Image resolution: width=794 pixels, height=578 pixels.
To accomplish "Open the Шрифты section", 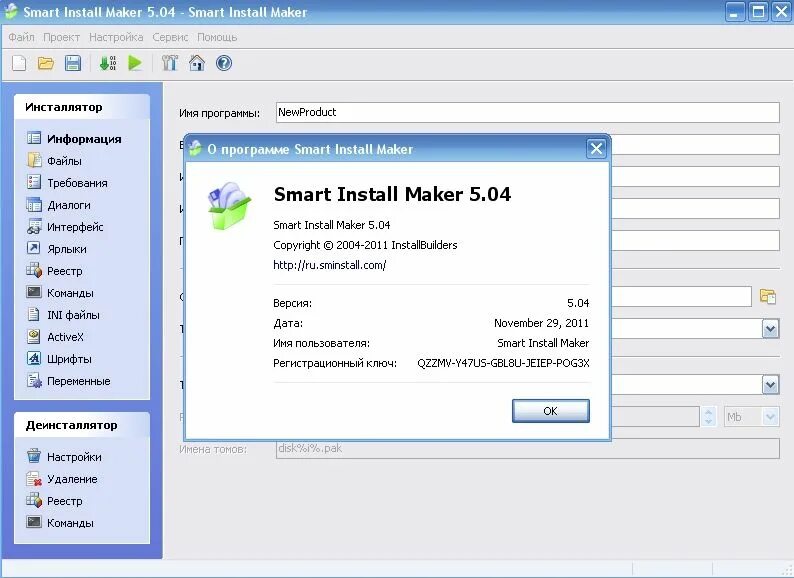I will 59,359.
